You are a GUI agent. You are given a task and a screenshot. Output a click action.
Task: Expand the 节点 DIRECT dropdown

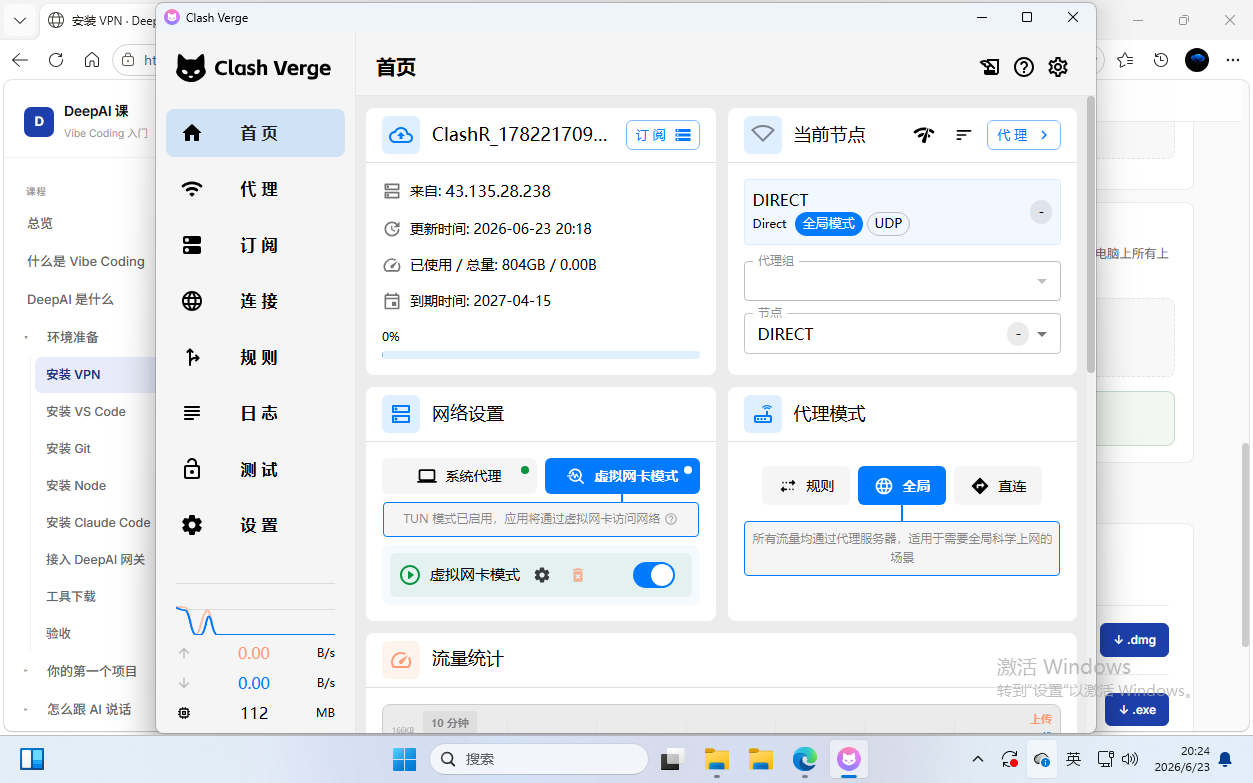[902, 334]
